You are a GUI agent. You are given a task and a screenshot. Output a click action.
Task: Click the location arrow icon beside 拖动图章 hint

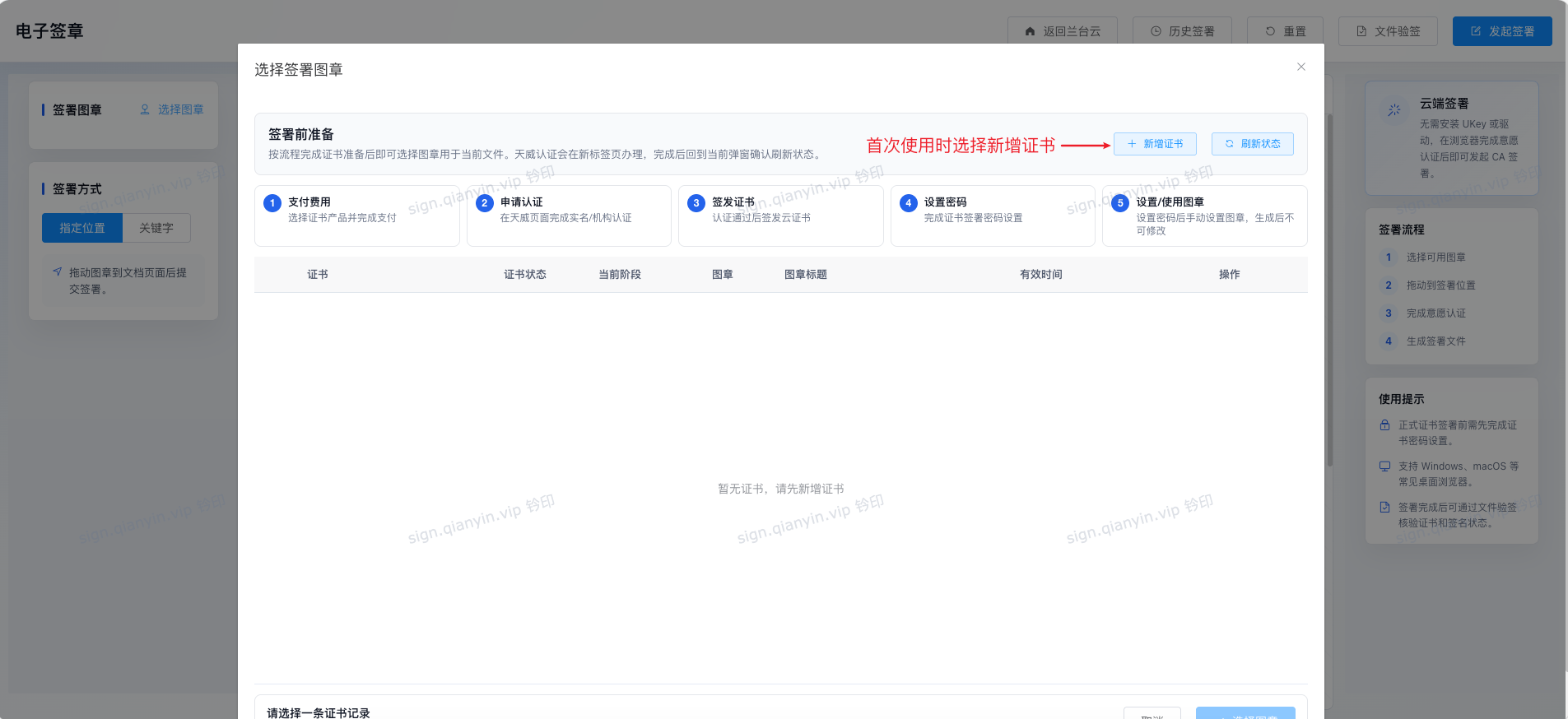pyautogui.click(x=58, y=271)
